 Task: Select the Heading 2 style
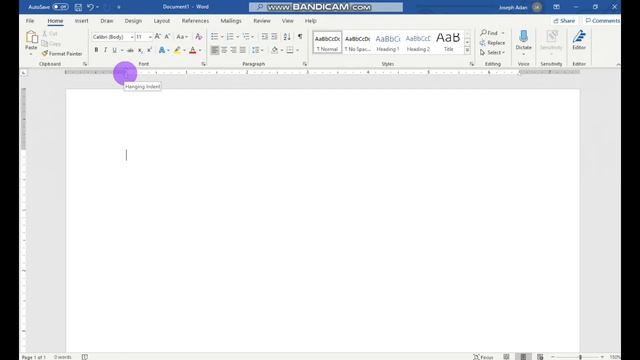click(418, 42)
